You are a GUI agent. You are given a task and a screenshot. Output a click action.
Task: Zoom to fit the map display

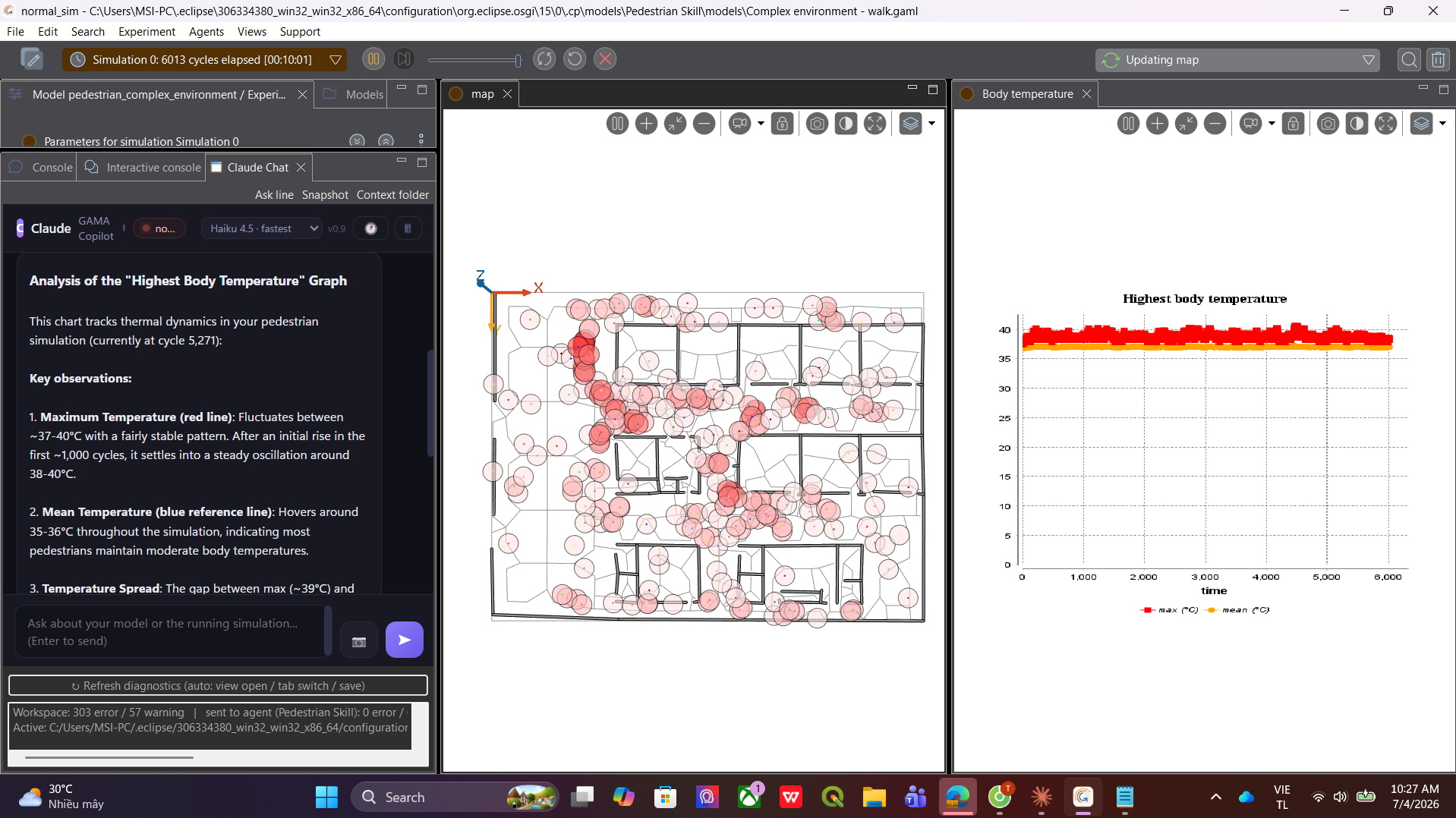(x=675, y=124)
